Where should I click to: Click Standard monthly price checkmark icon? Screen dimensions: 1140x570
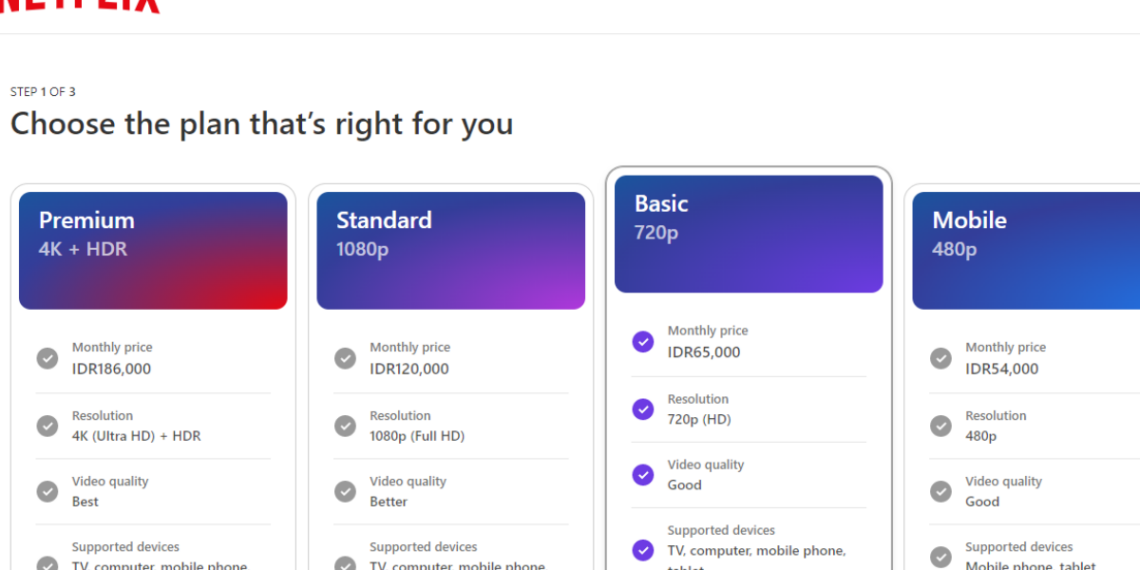(x=345, y=358)
